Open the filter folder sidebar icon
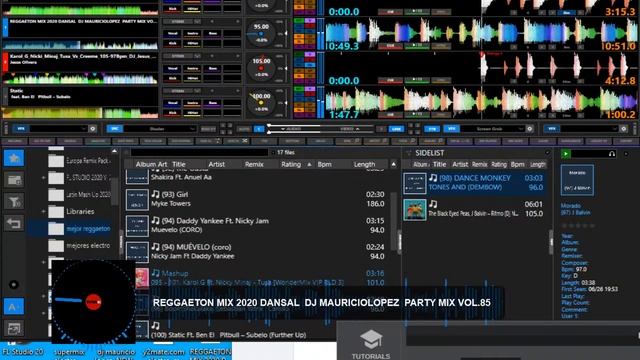640x360 pixels. [x=14, y=201]
